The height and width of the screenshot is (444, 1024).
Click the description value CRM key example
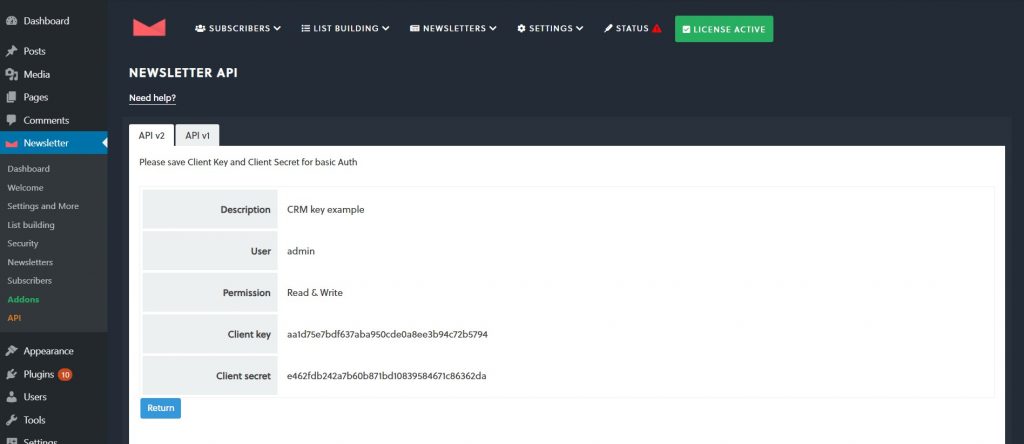326,210
